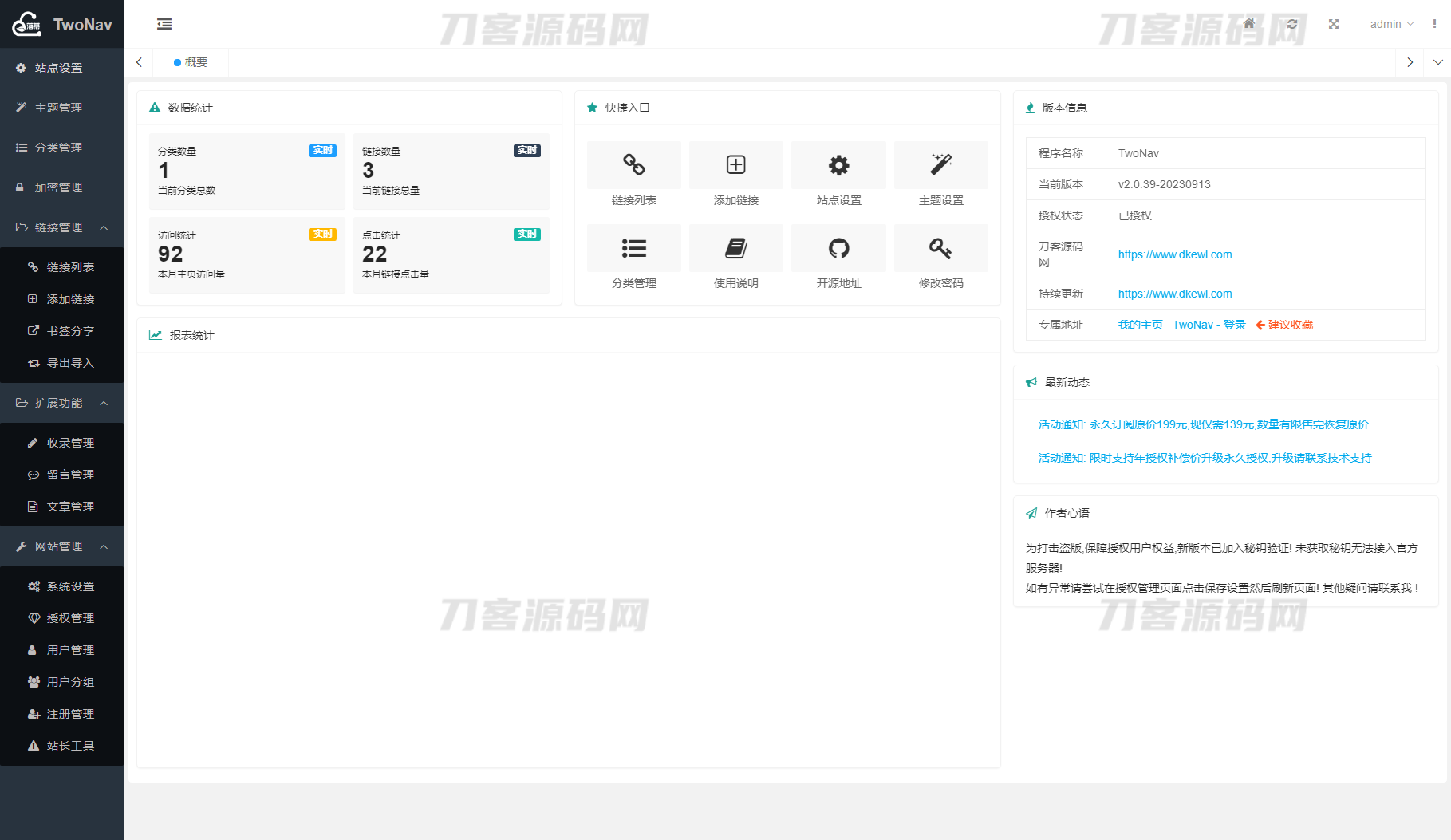Open the 199元 subscription activity notice link
This screenshot has height=840, width=1451.
(x=1203, y=424)
